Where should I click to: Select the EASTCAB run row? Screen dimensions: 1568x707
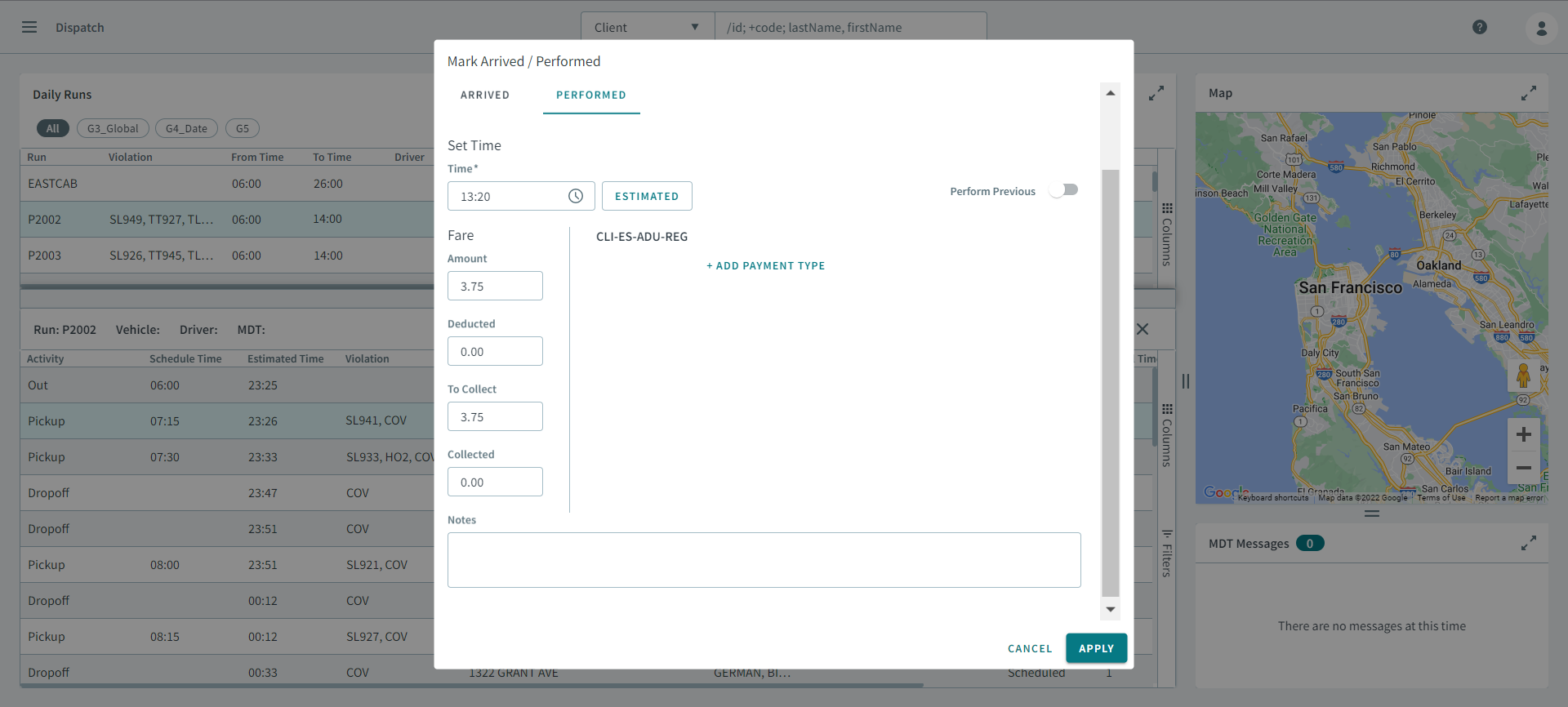[227, 184]
